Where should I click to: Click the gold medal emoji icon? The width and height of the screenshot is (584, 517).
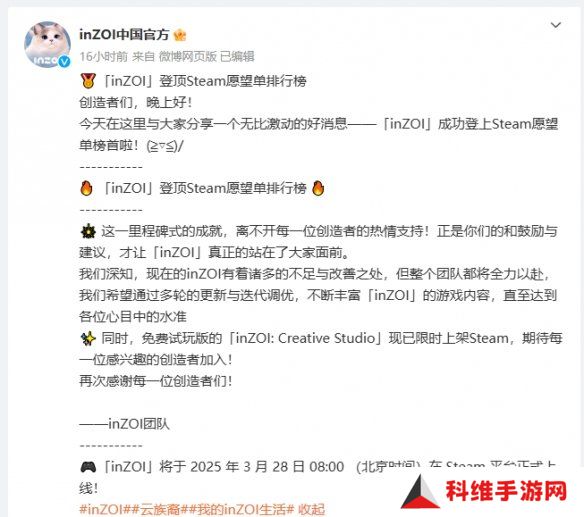pos(88,81)
